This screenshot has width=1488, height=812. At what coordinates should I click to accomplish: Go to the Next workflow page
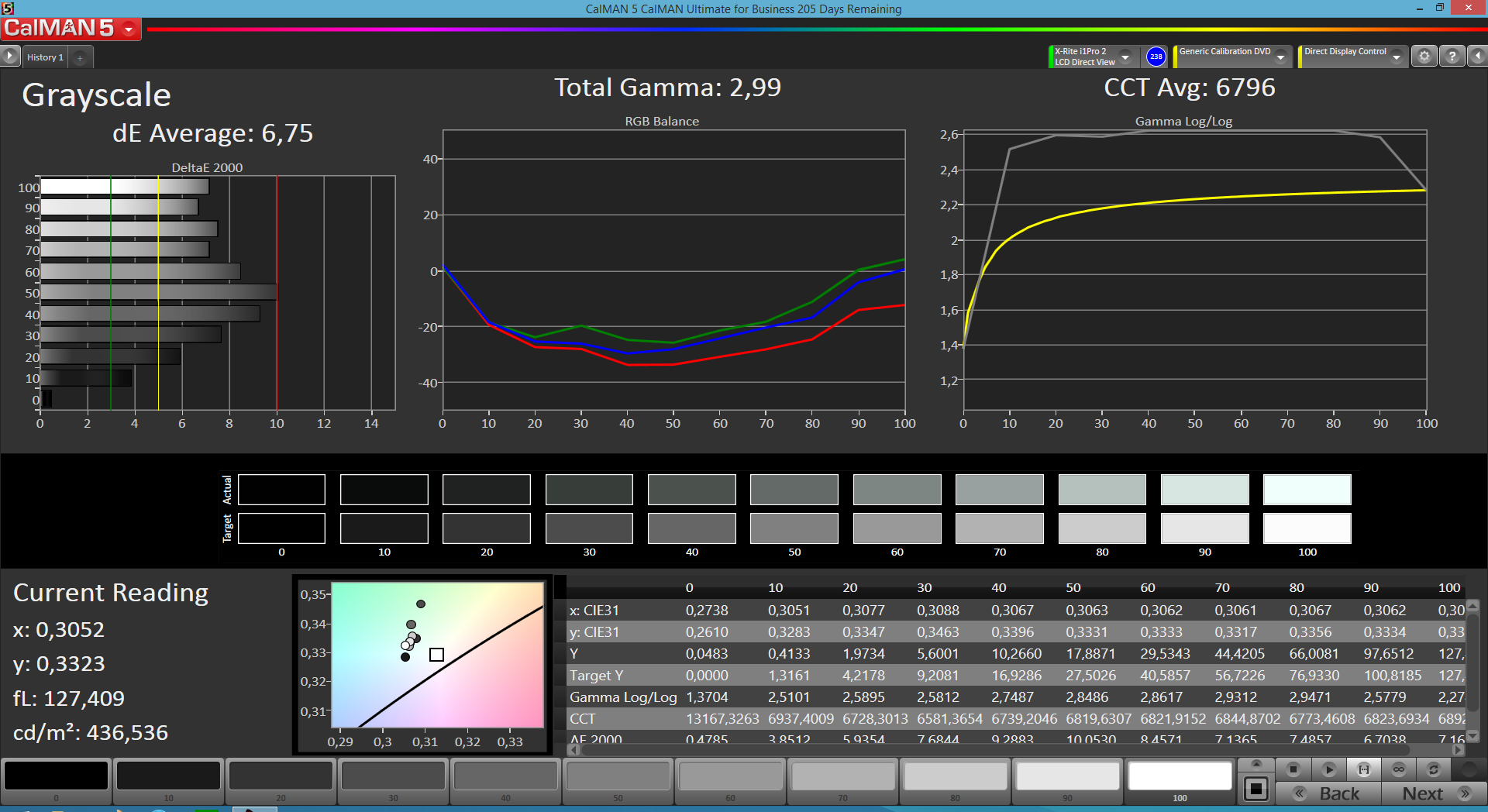[1434, 793]
